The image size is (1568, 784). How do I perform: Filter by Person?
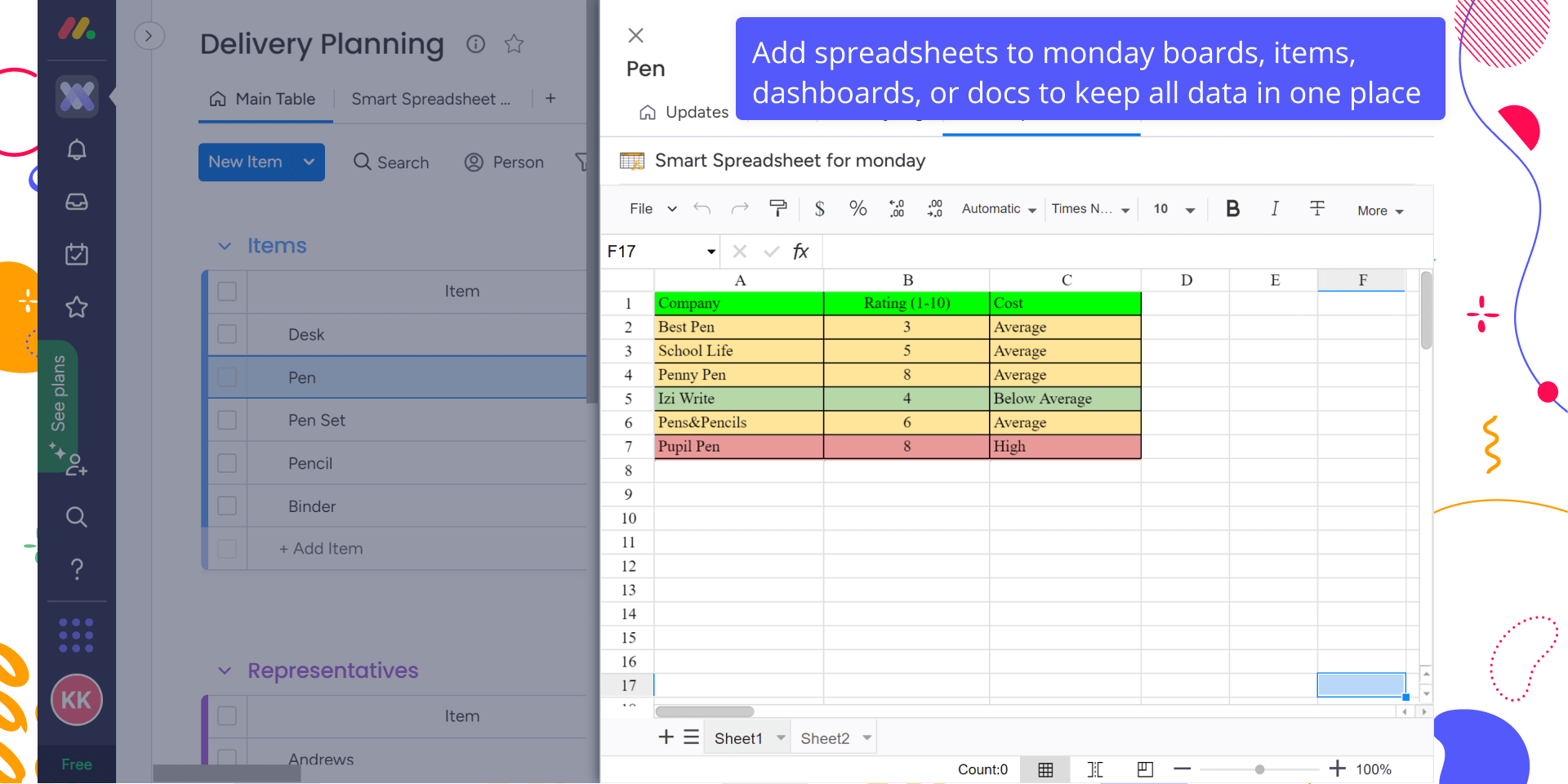click(x=504, y=163)
